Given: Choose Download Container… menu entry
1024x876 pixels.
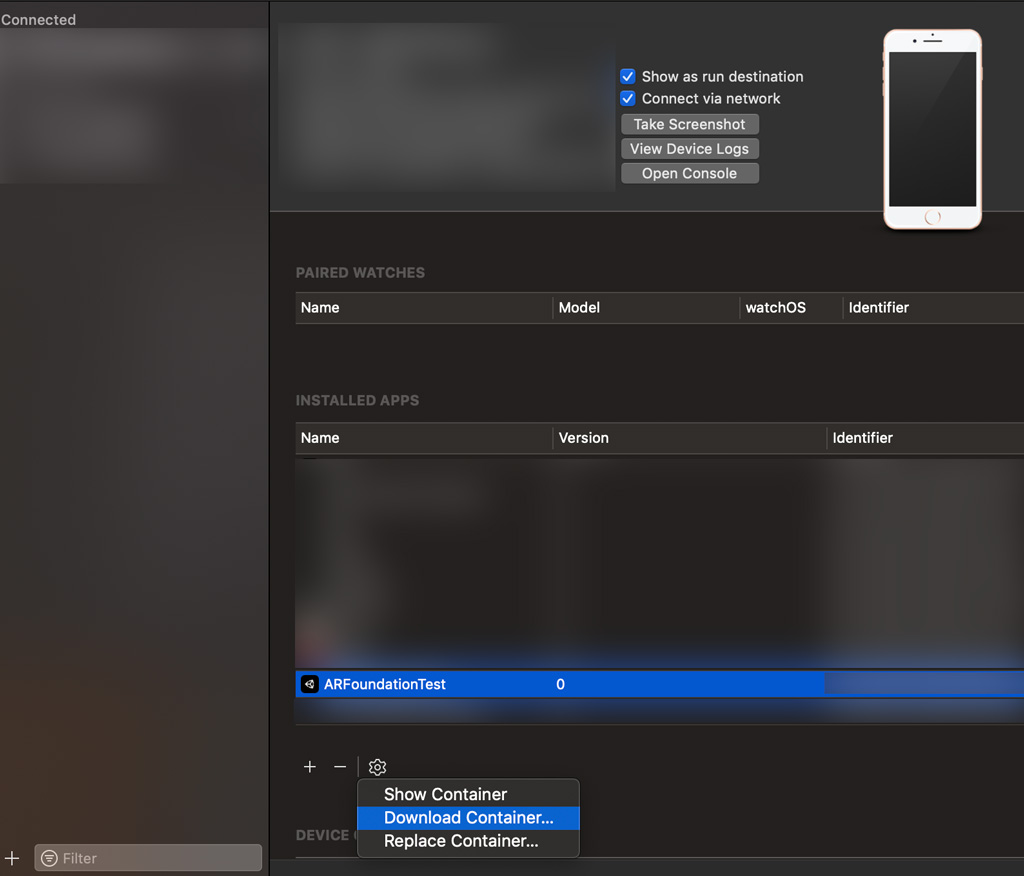Looking at the screenshot, I should [468, 818].
